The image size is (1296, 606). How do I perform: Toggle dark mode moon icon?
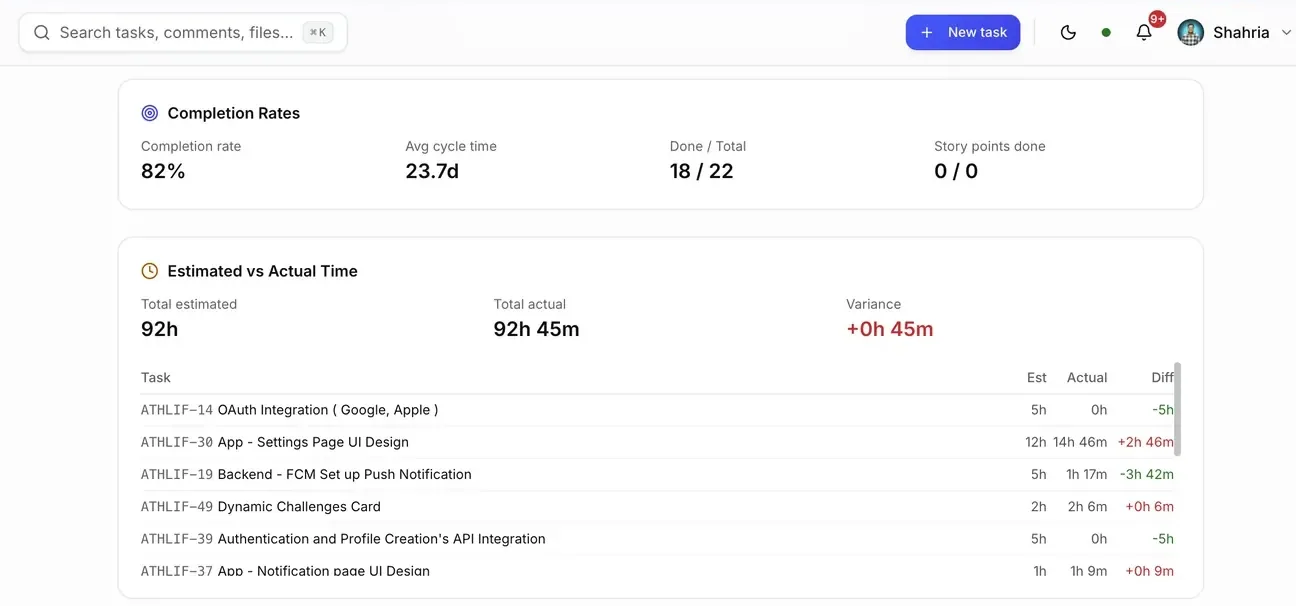1068,32
